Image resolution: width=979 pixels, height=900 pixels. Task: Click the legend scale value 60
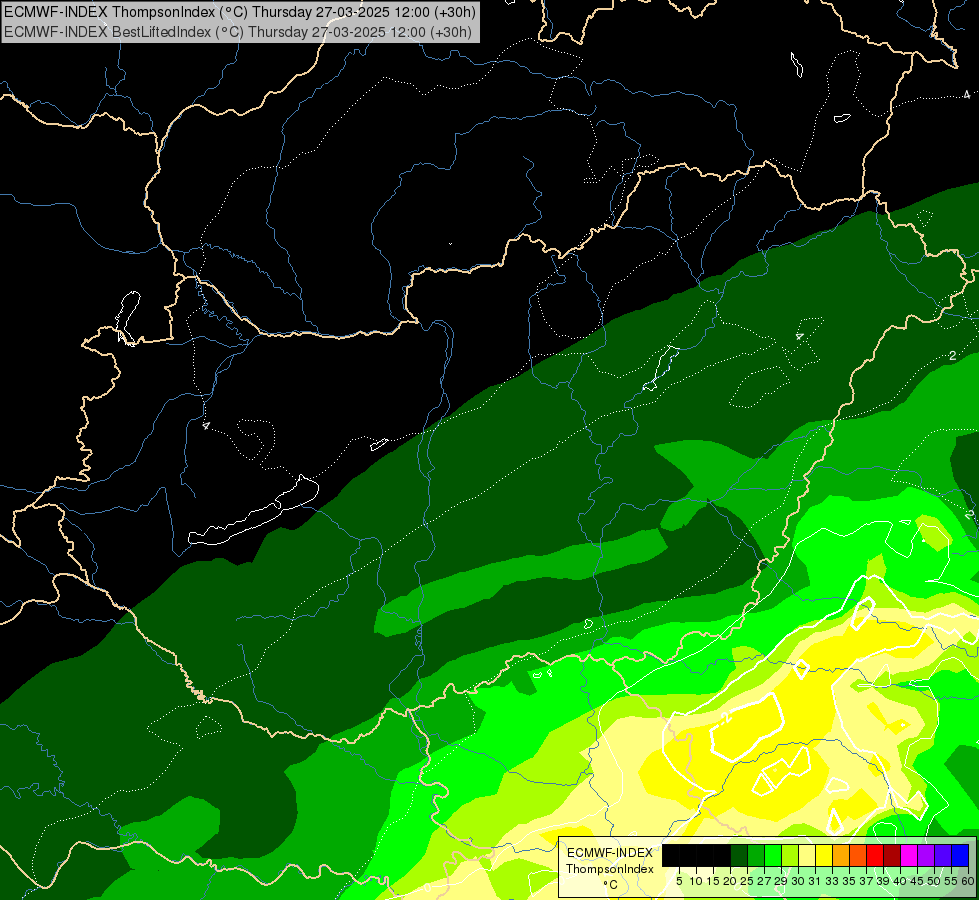[x=968, y=881]
